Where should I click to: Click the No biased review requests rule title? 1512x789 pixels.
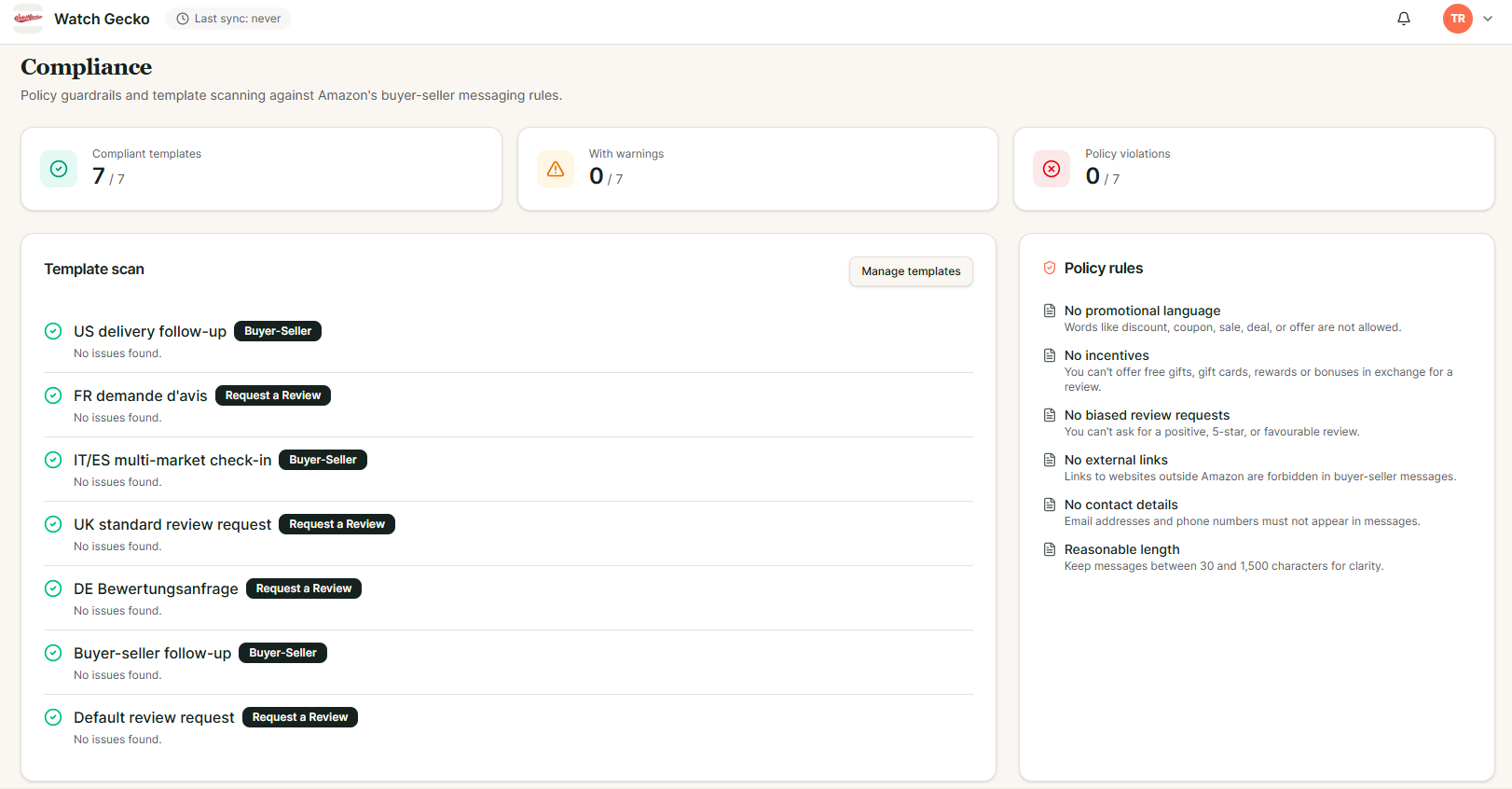[x=1147, y=415]
